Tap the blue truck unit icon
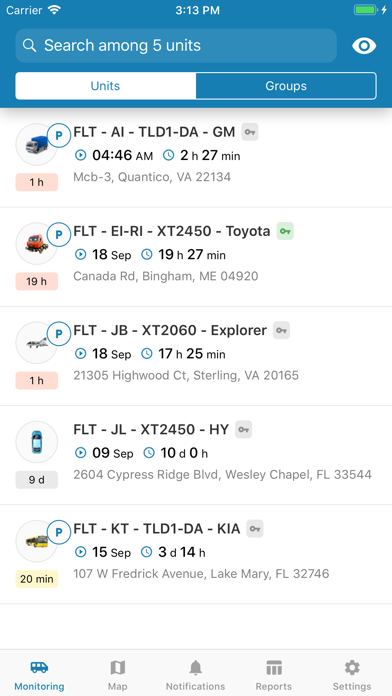Viewport: 392px width, 696px height. [x=36, y=144]
